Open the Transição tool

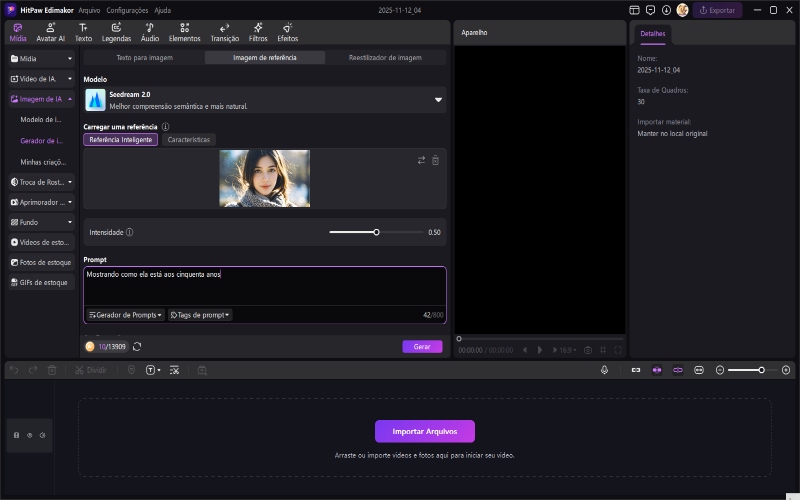[x=225, y=32]
